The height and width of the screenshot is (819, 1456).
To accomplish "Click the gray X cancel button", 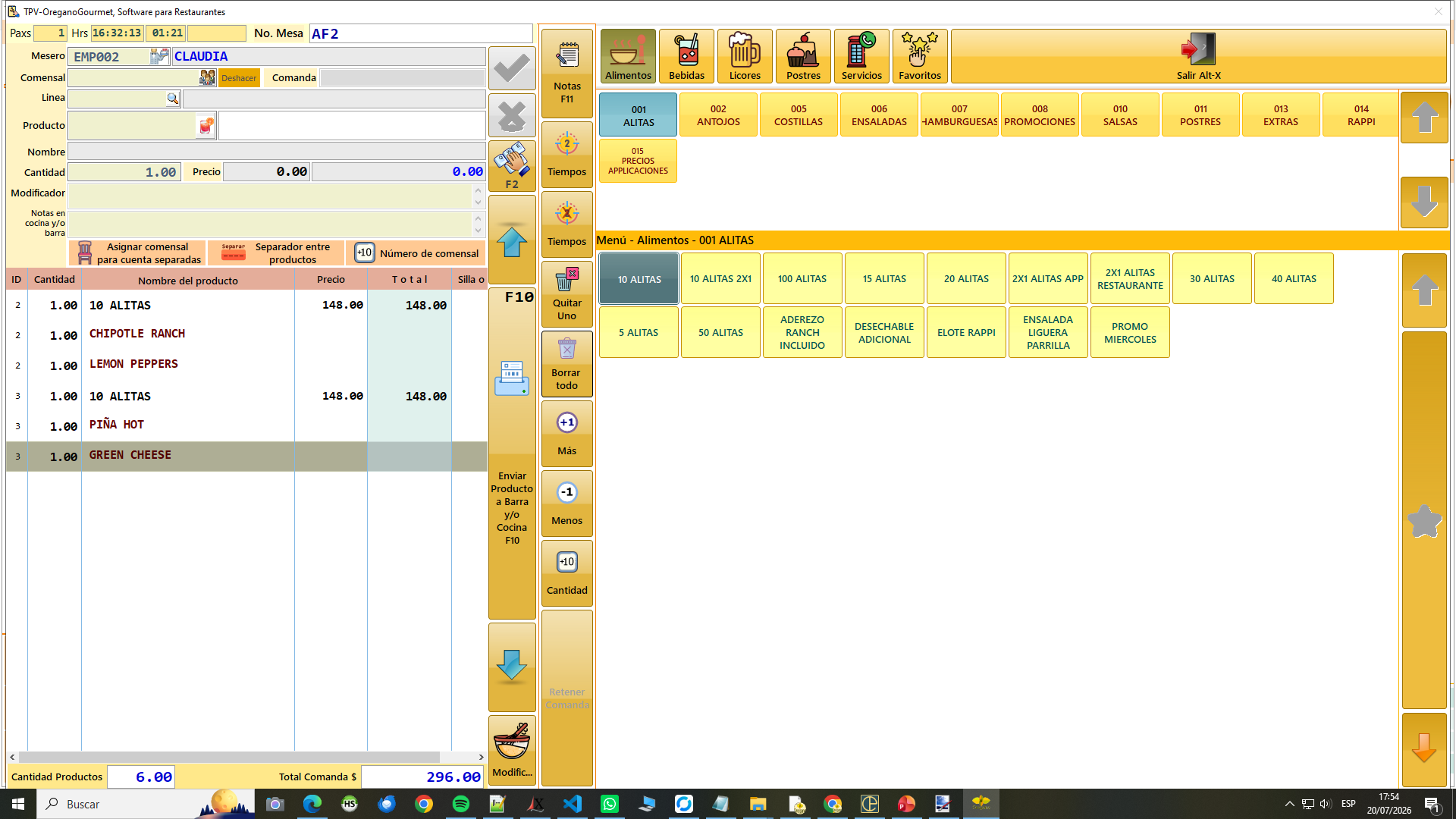I will (x=512, y=116).
